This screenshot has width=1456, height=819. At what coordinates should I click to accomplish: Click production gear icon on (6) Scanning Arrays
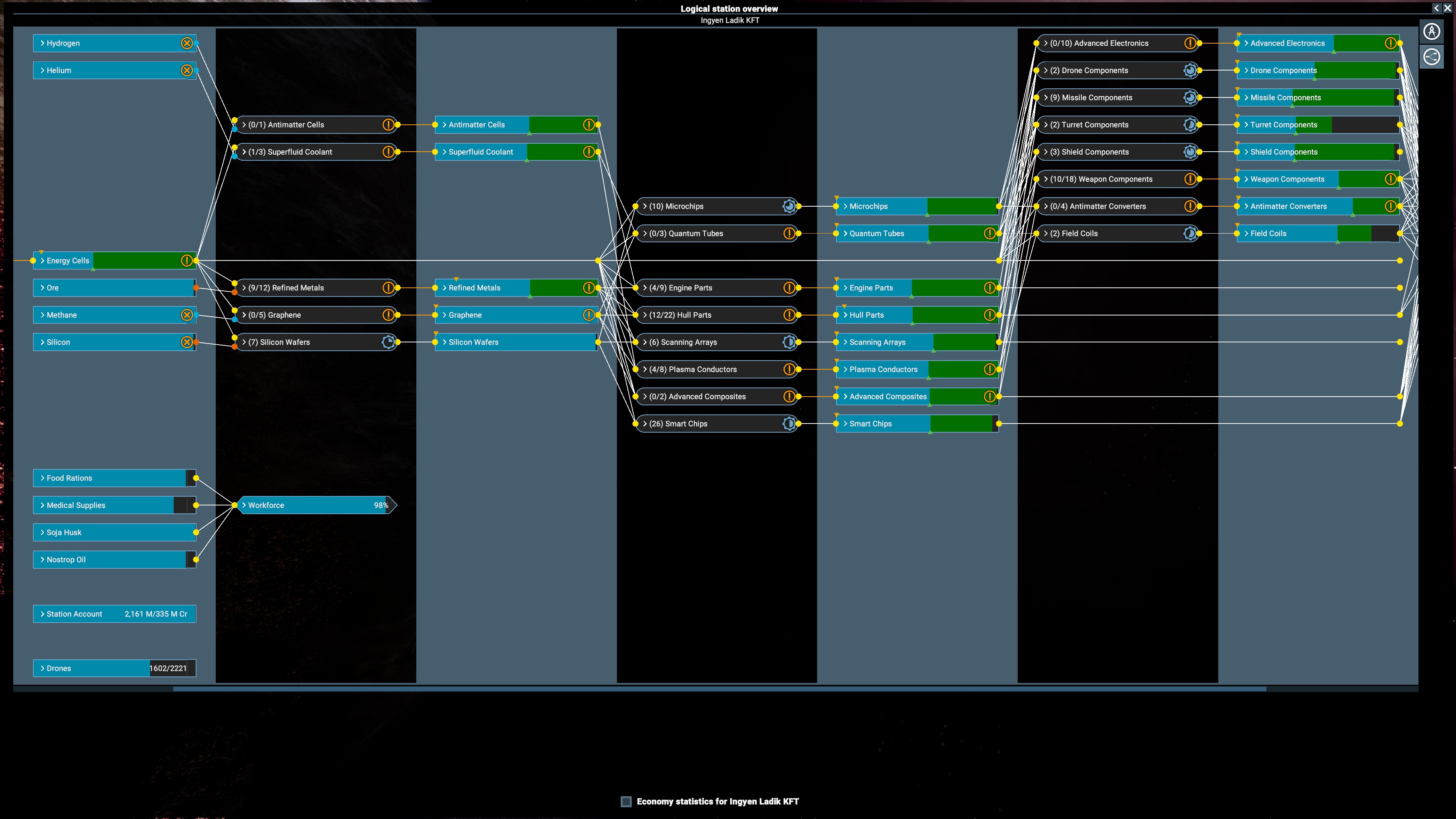tap(789, 342)
